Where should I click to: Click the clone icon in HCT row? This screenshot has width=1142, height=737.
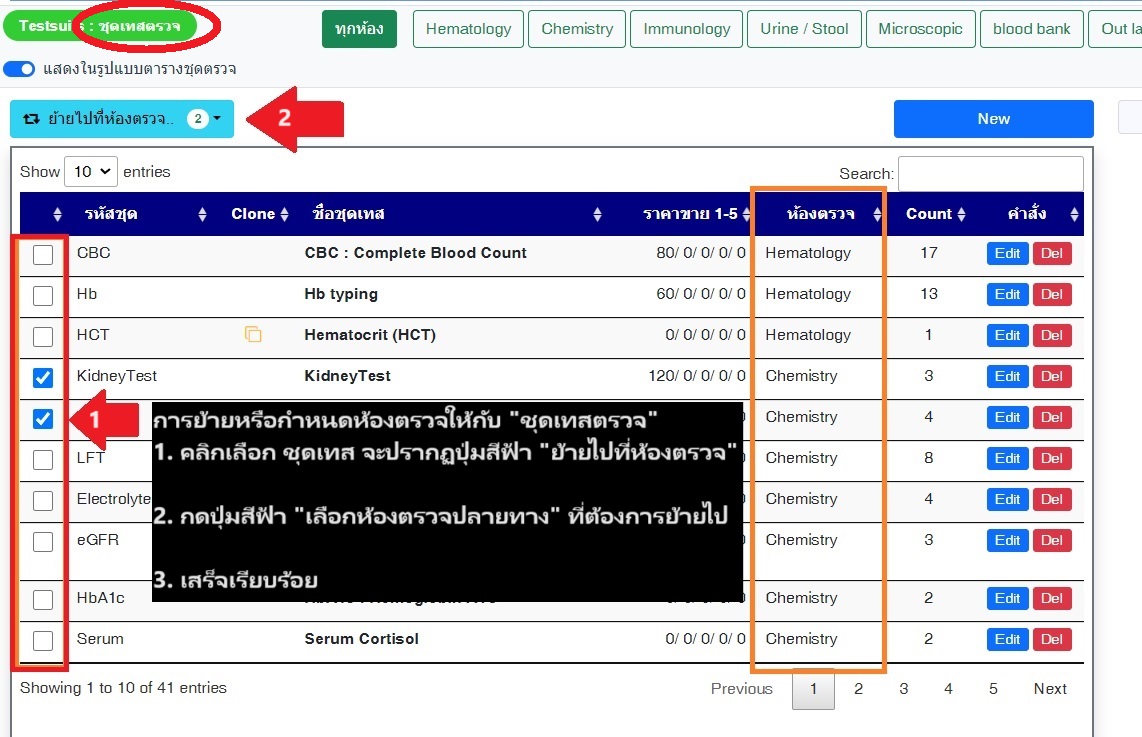point(253,334)
